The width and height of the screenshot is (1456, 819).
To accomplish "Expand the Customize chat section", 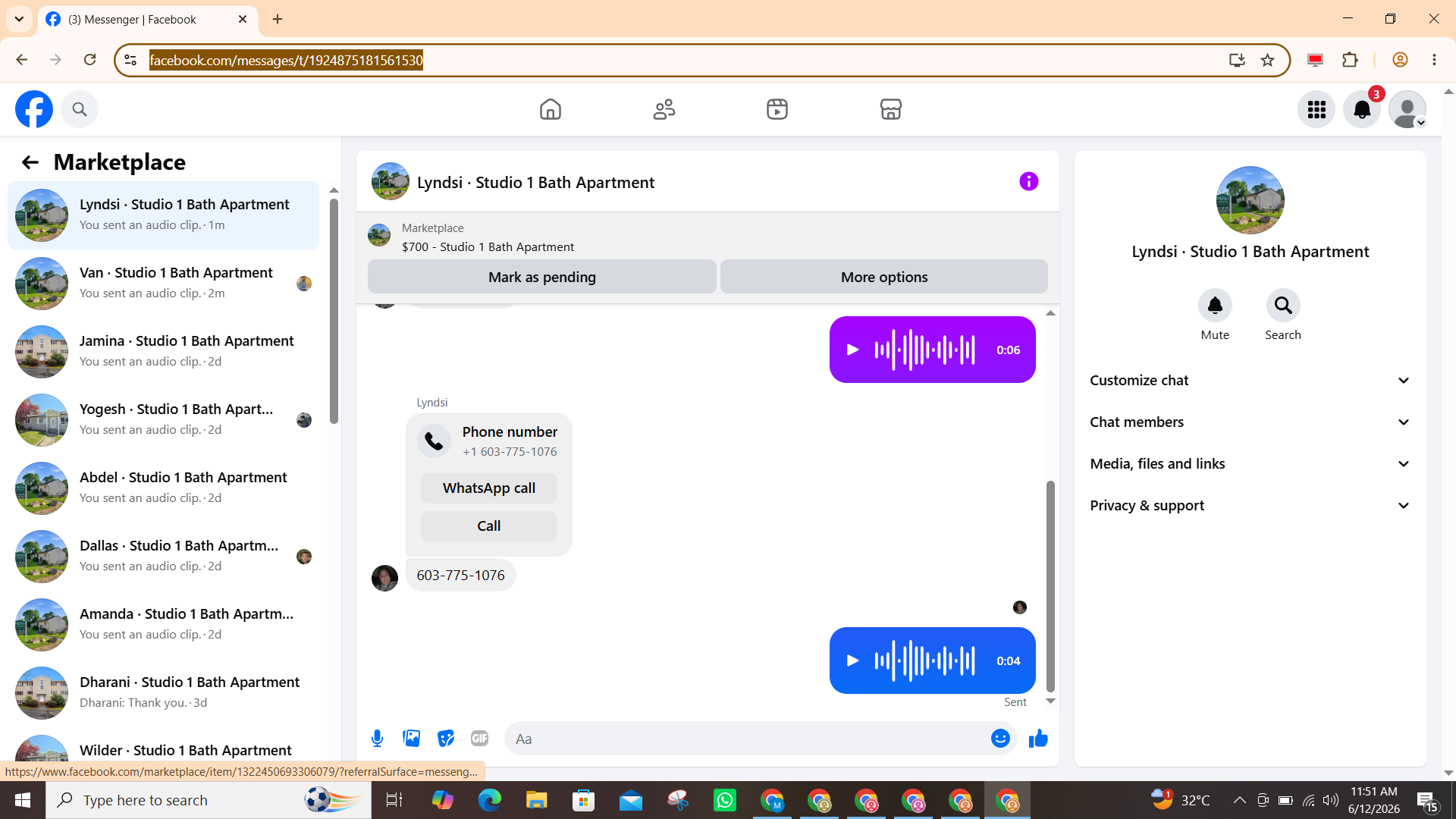I will pos(1250,381).
